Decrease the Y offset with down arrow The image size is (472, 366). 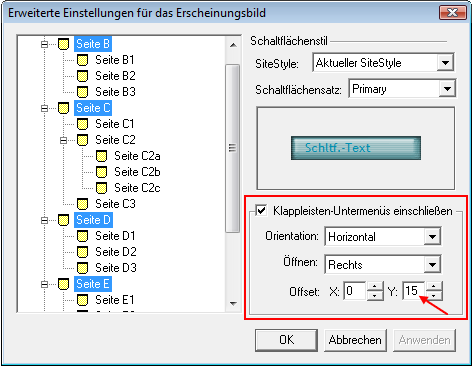[x=433, y=296]
